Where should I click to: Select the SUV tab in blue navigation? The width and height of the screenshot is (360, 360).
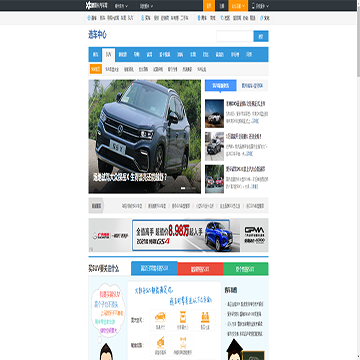point(109,55)
